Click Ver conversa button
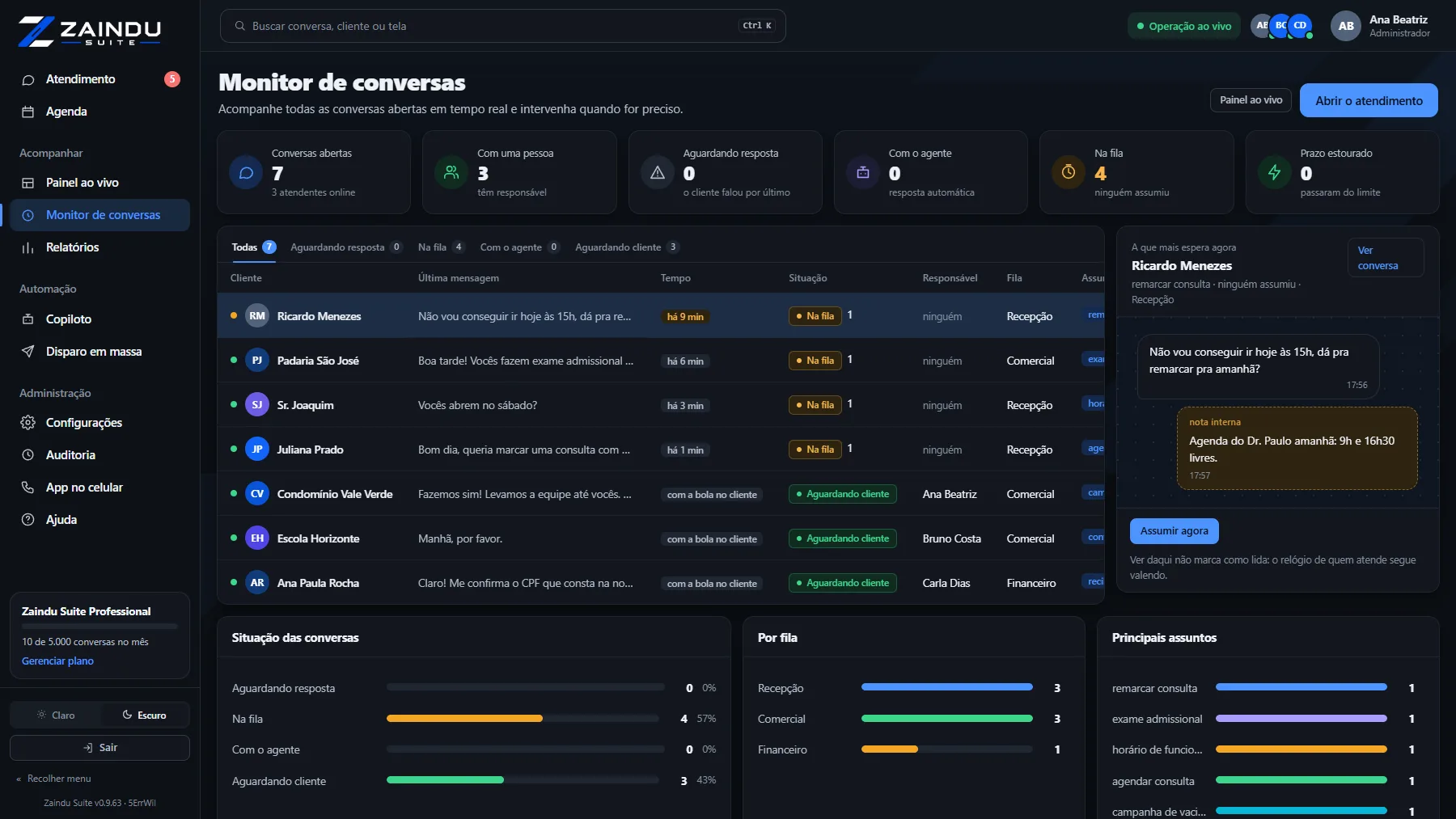The width and height of the screenshot is (1456, 819). tap(1385, 258)
